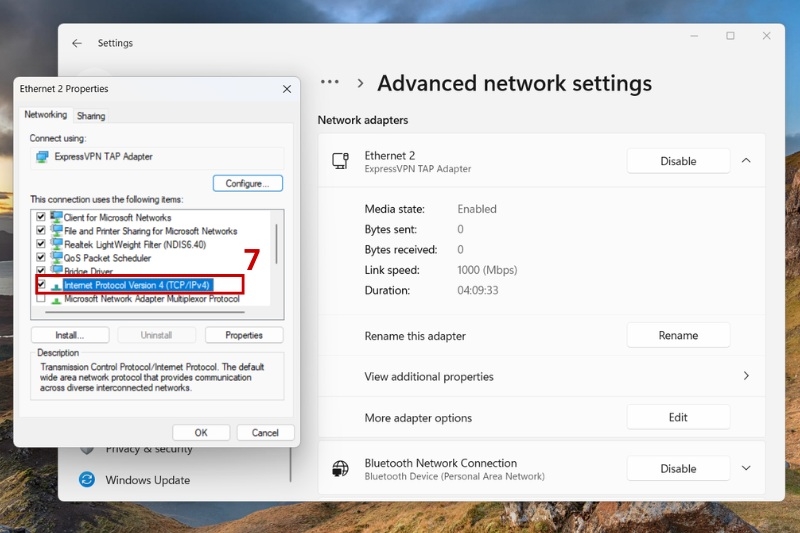Select Internet Protocol Version 4 (TCP/IPv4) row
The height and width of the screenshot is (533, 800).
click(137, 285)
